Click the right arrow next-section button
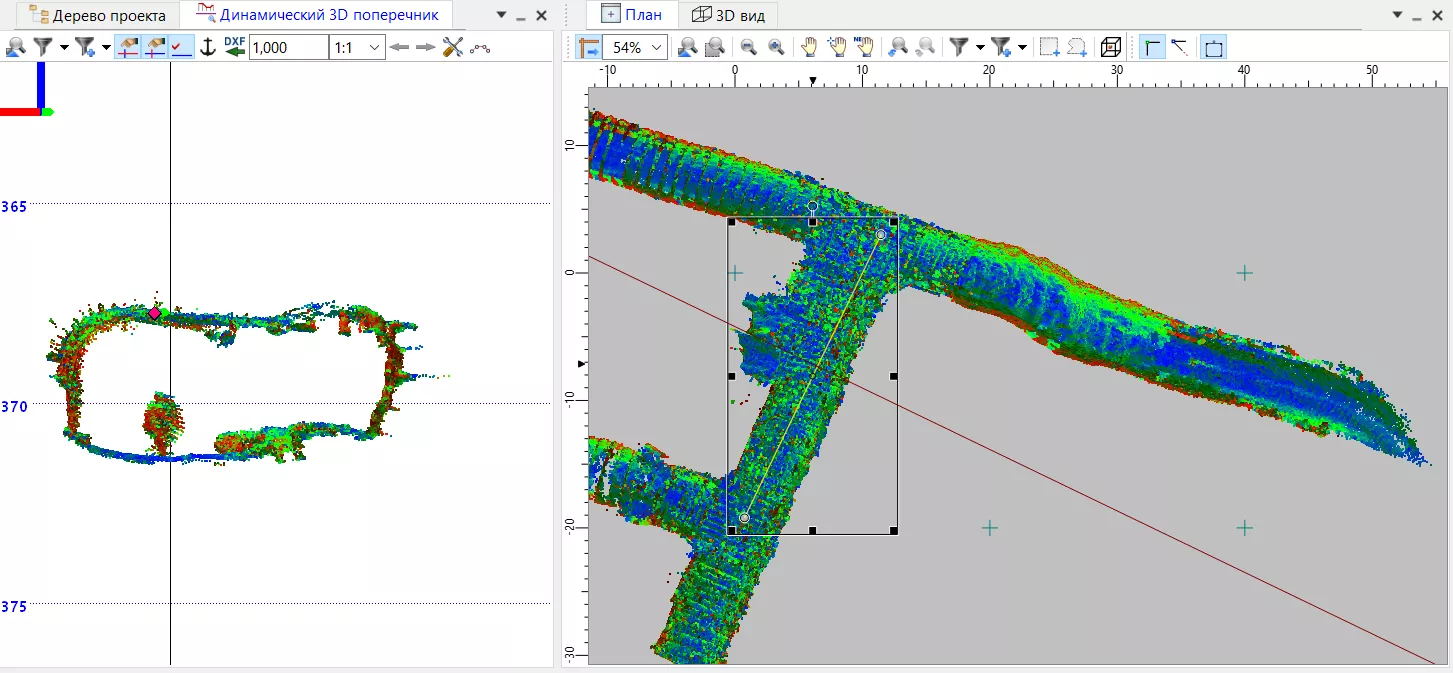 426,47
